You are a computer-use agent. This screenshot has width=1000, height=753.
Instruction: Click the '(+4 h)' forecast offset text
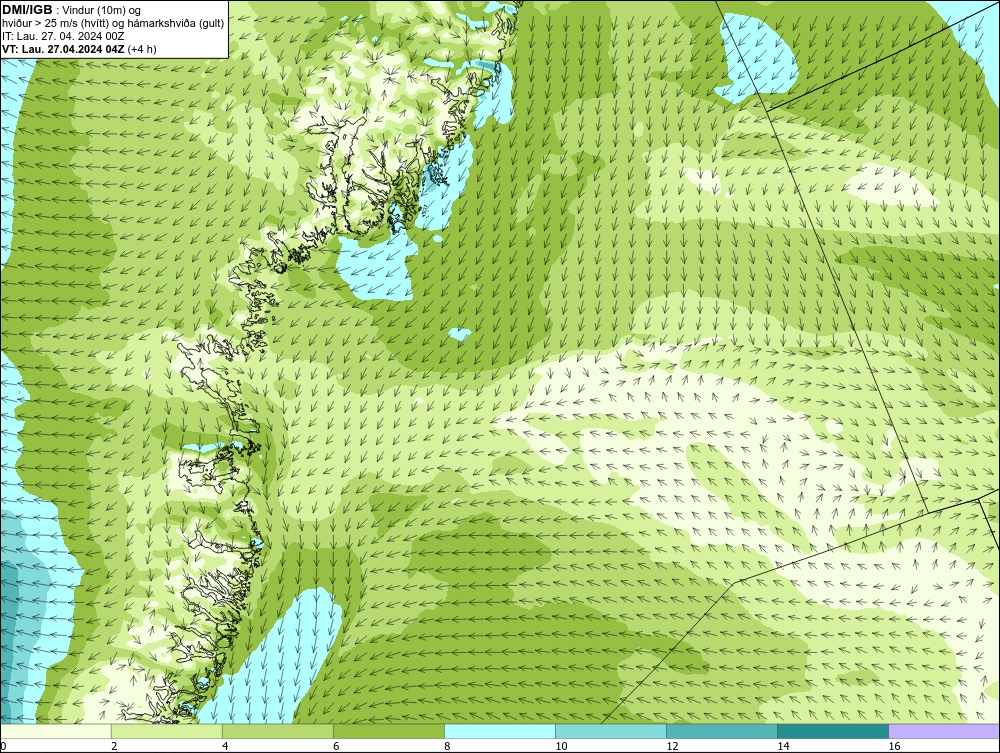pyautogui.click(x=142, y=49)
